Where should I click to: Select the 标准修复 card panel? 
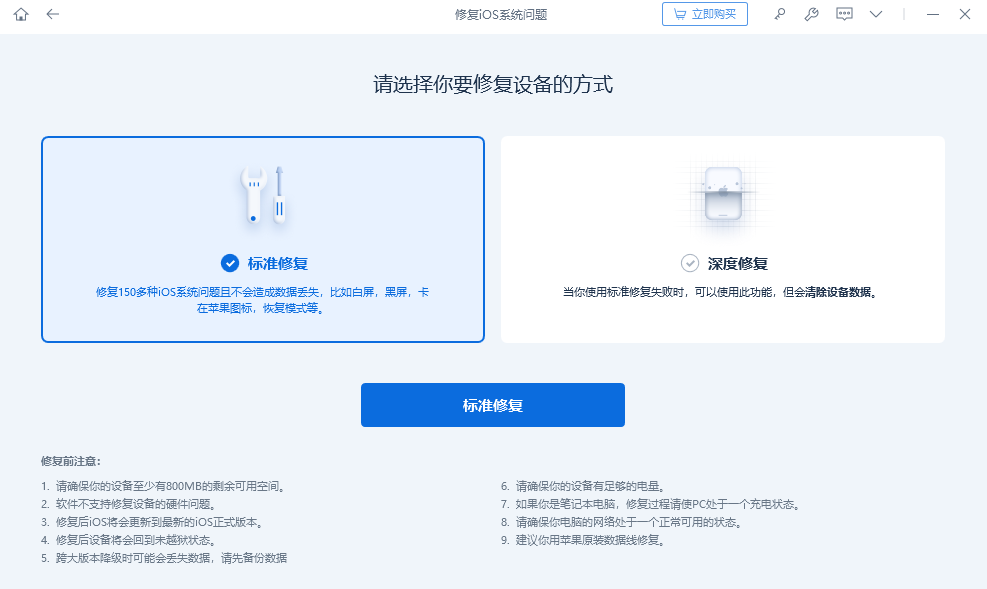263,239
